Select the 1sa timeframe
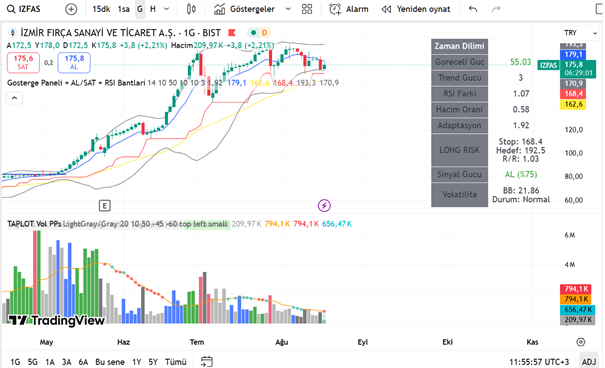 (x=123, y=9)
